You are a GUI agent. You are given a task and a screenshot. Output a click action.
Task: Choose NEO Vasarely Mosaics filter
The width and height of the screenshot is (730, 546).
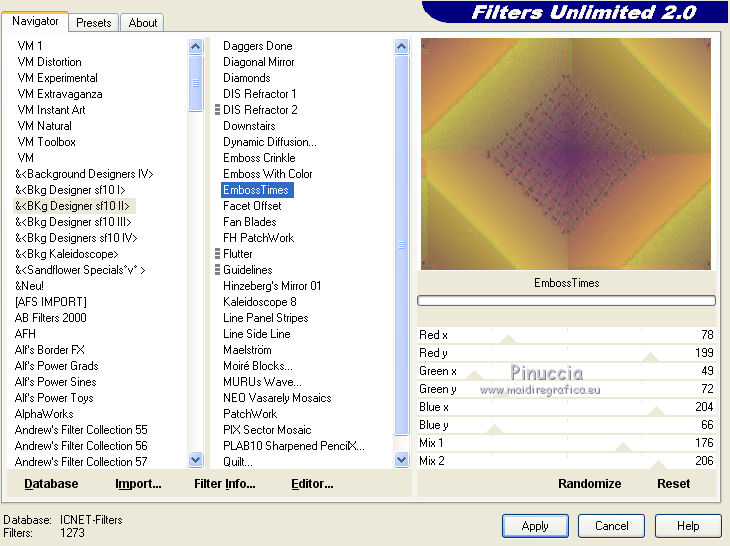click(277, 398)
